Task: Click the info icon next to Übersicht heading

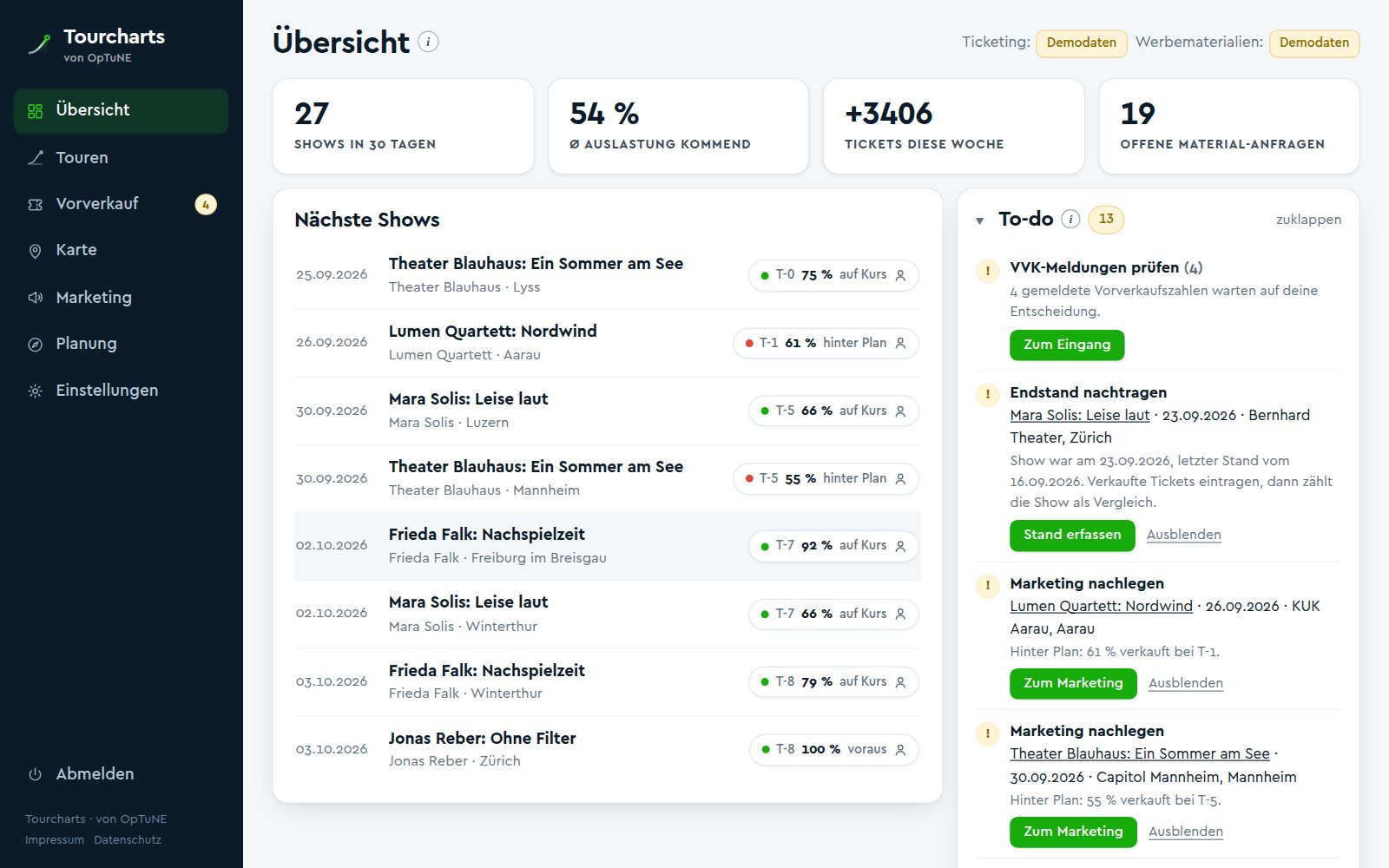Action: pyautogui.click(x=428, y=42)
